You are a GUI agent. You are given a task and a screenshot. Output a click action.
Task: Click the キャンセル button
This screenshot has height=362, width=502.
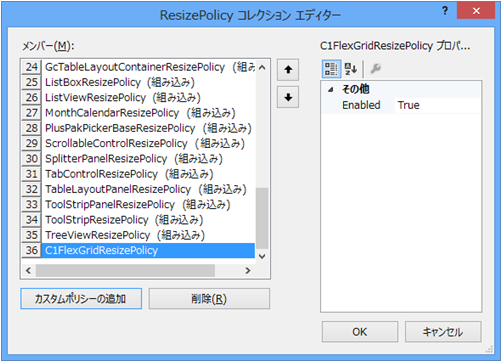443,332
